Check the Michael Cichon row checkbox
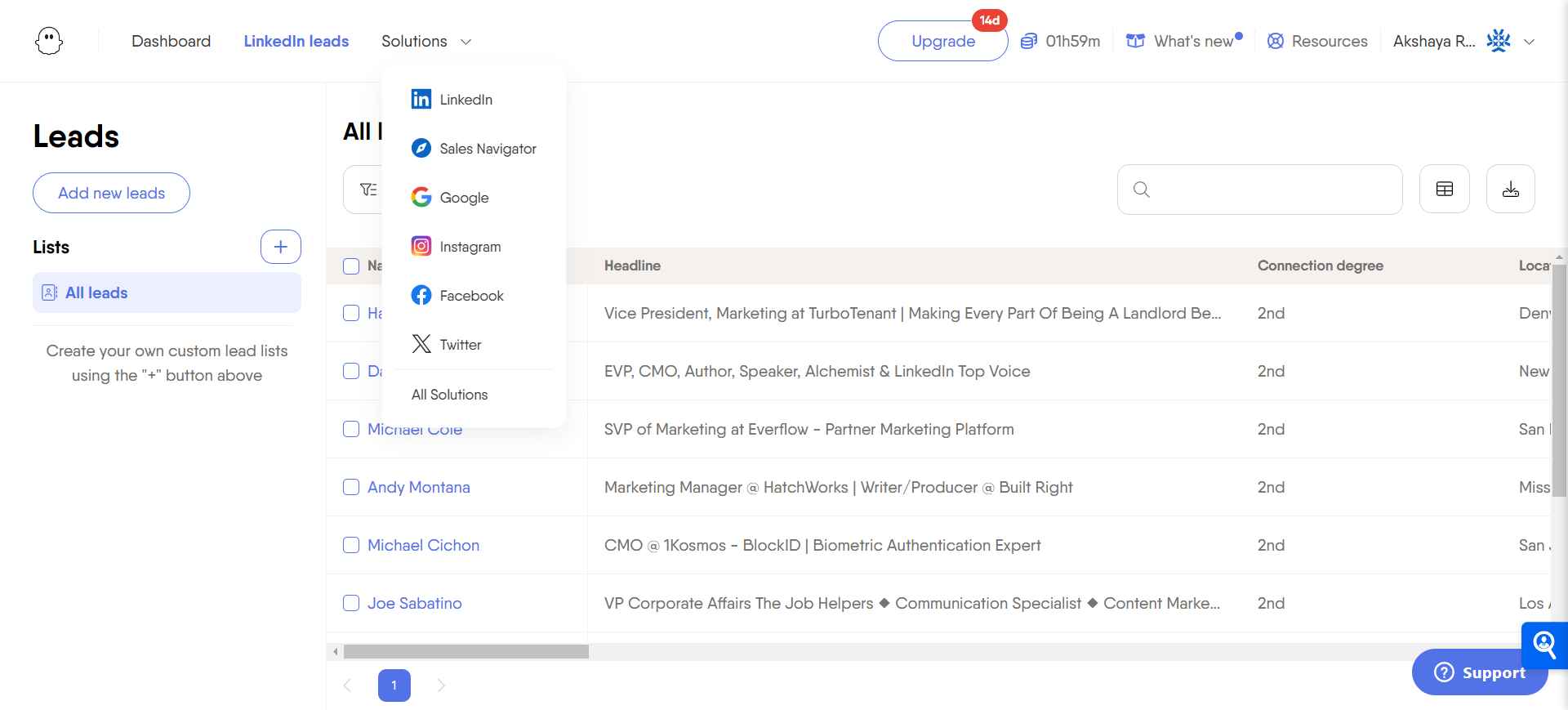Image resolution: width=1568 pixels, height=710 pixels. point(351,545)
